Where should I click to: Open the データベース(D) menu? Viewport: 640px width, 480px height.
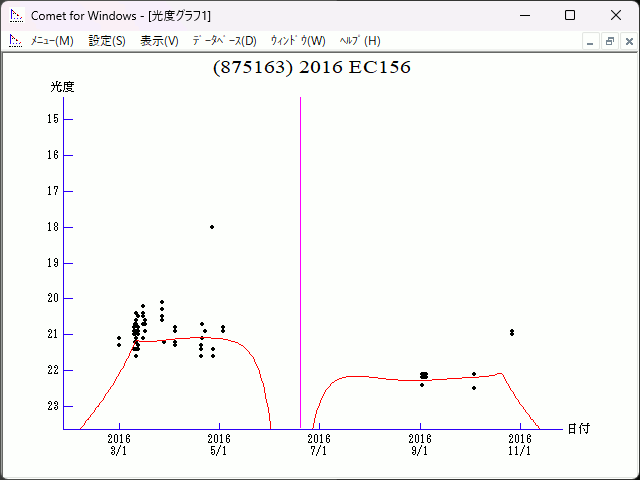point(224,41)
